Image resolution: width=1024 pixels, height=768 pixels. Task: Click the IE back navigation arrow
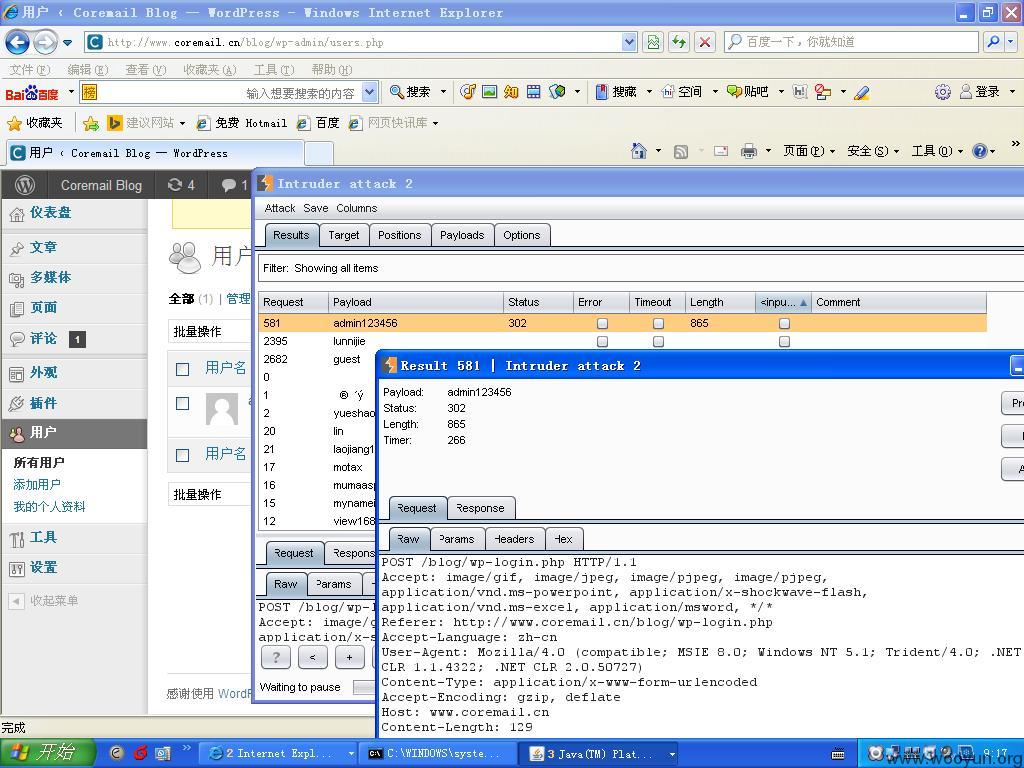click(x=17, y=42)
